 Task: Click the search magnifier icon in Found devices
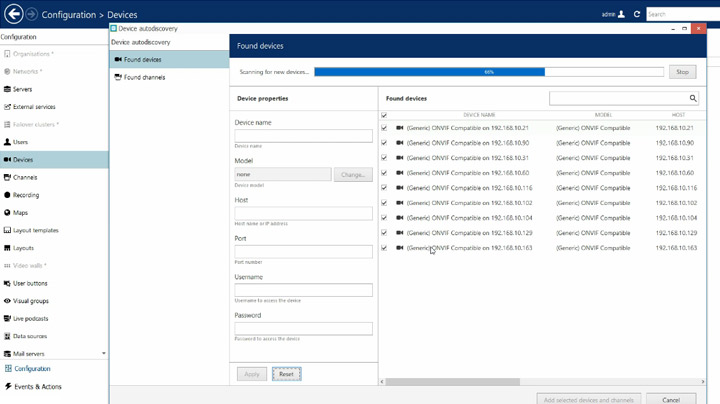point(693,99)
